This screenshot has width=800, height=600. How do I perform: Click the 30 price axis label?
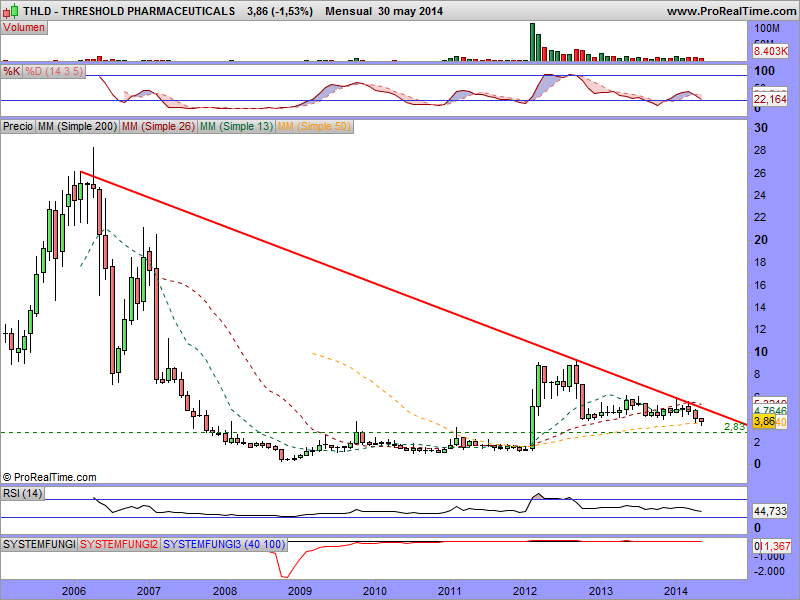[761, 128]
